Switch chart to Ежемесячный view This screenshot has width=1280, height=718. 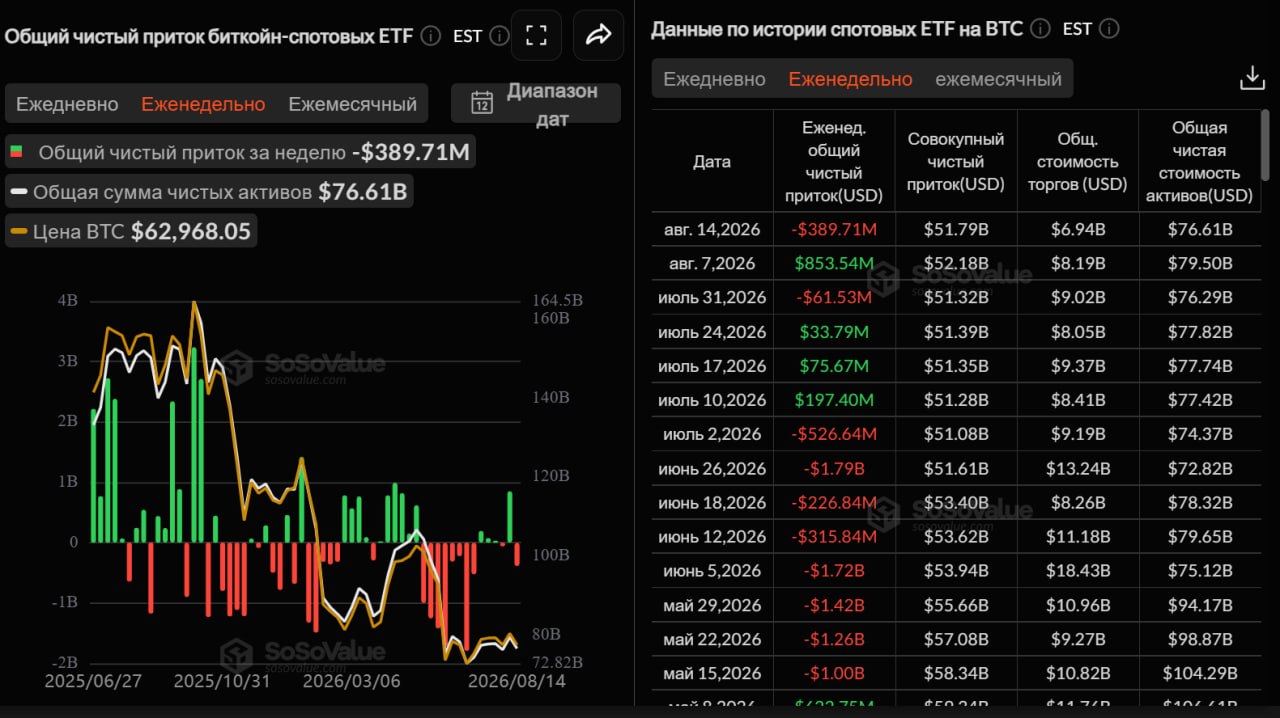point(352,104)
